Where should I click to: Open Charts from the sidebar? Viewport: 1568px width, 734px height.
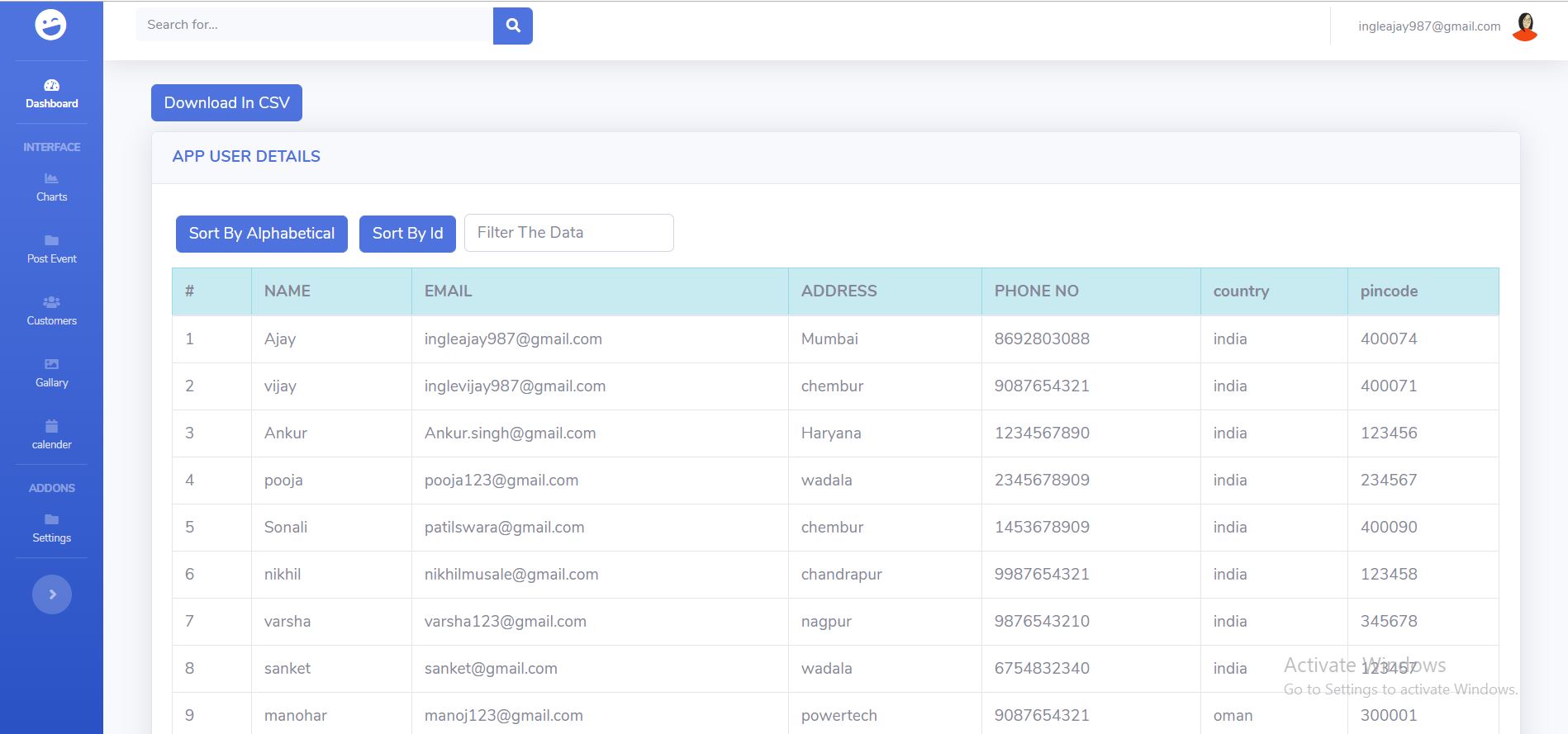(51, 187)
